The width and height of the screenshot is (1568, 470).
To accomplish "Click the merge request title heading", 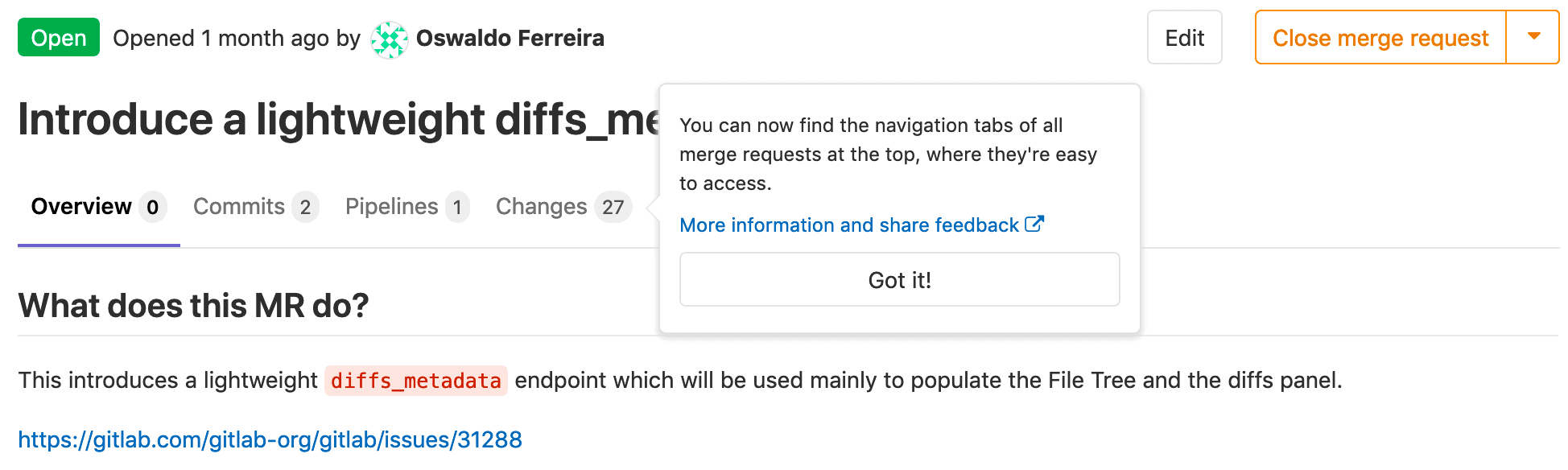I will tap(322, 119).
